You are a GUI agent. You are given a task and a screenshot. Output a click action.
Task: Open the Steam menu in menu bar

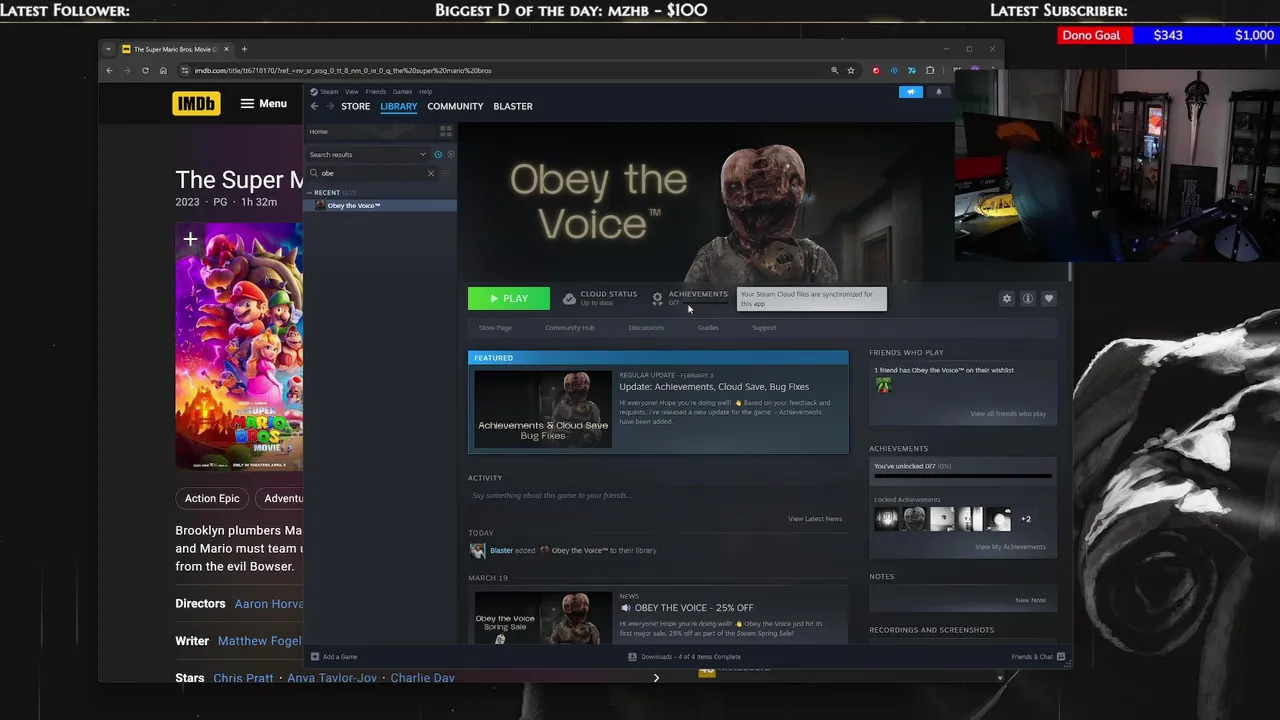point(329,92)
